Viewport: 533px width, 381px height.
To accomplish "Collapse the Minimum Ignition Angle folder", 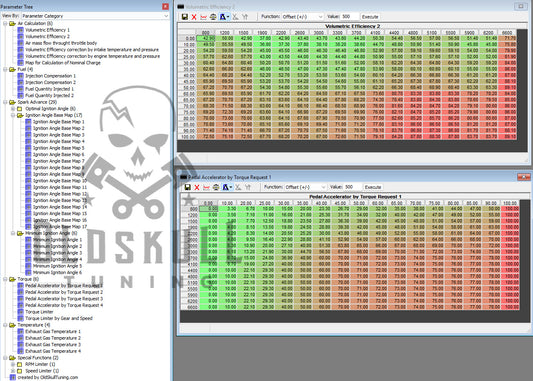I will (13, 233).
